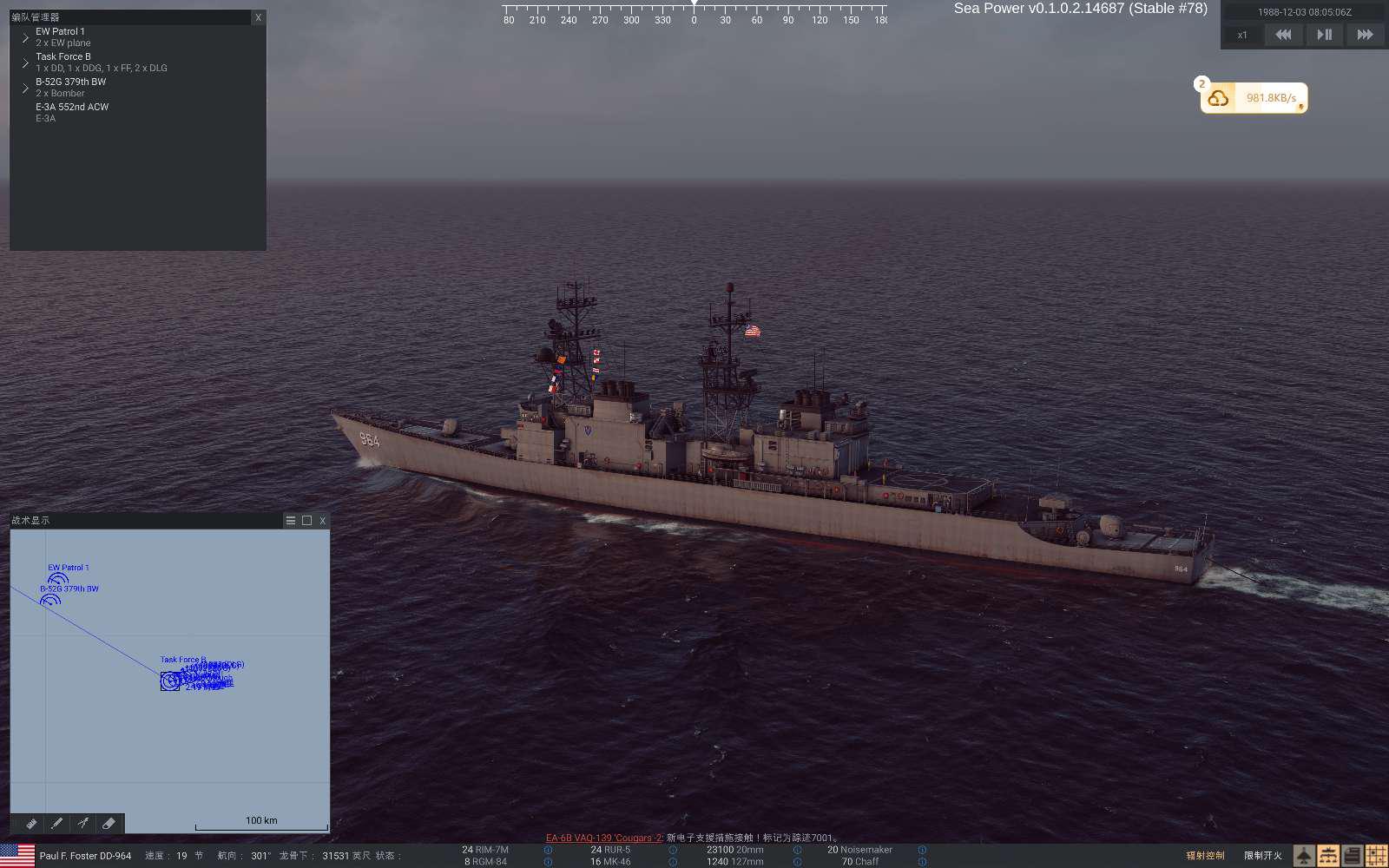Screen dimensions: 1389x868
Task: Expand the B-52G 379th BW group
Action: pos(25,88)
